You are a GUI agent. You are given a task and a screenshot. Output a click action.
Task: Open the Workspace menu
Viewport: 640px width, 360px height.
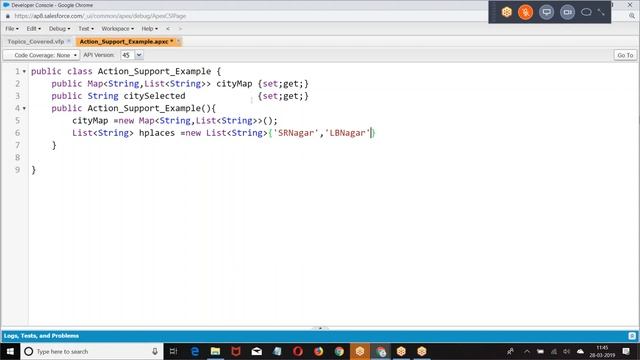[118, 29]
